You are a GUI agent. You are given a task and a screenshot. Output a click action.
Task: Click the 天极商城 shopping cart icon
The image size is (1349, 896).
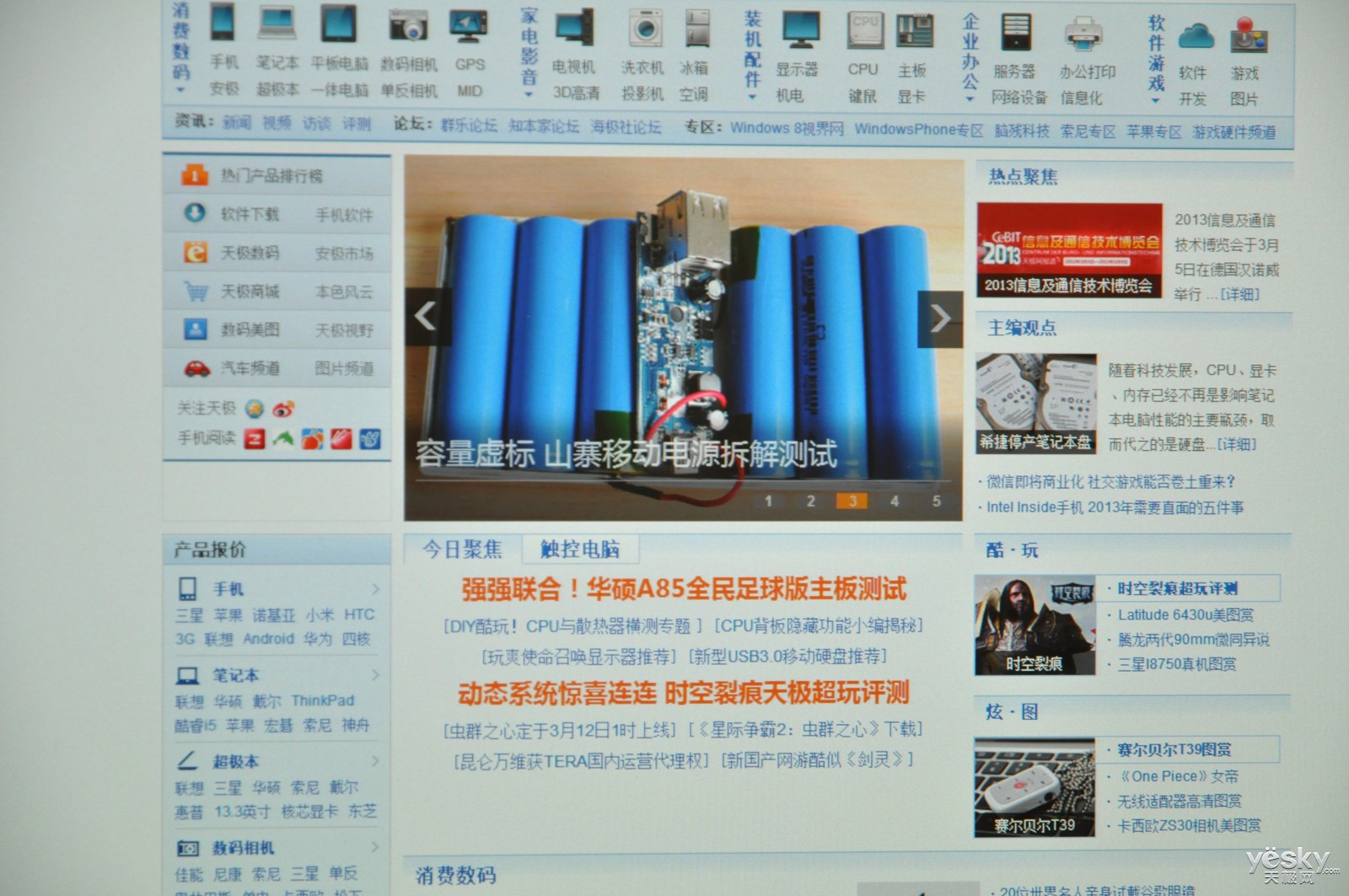click(196, 291)
